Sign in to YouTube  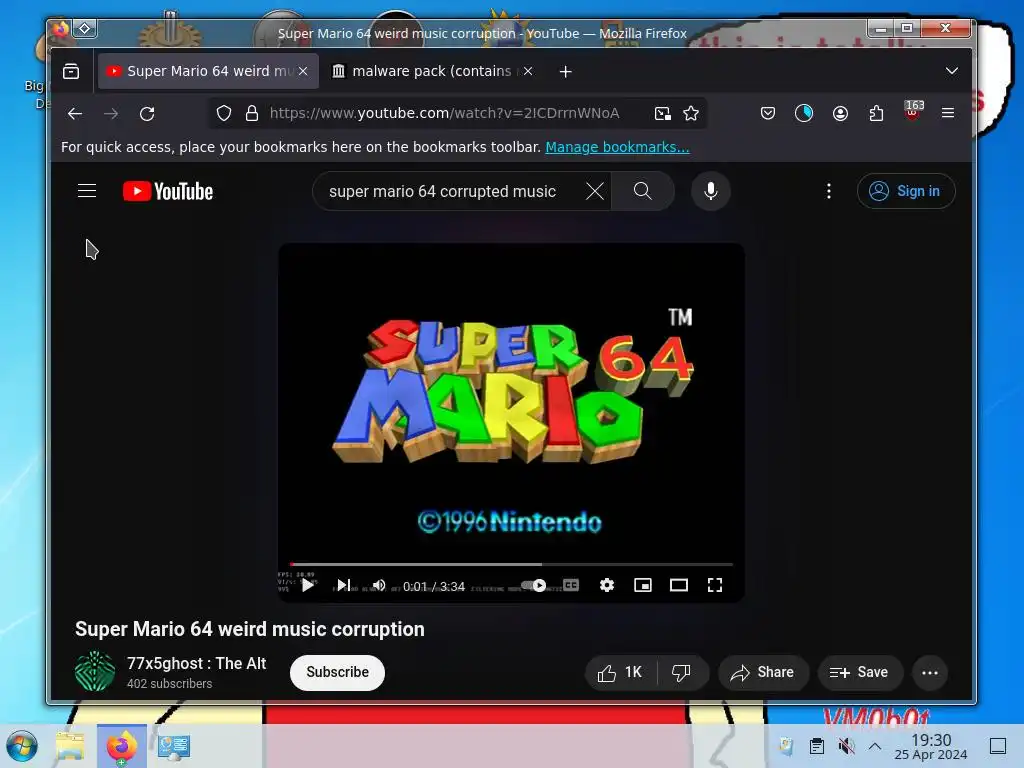point(906,191)
